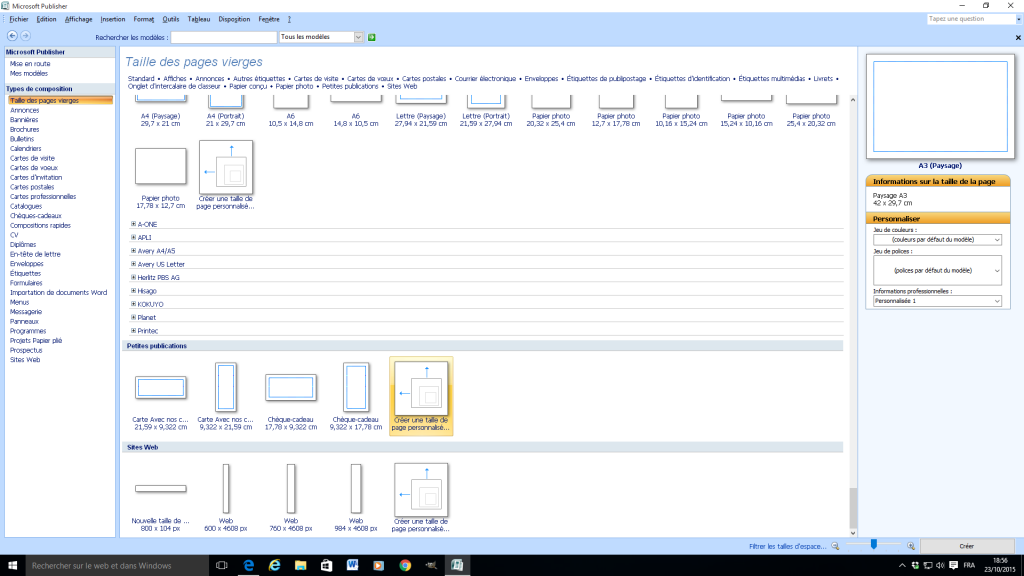Viewport: 1024px width, 576px height.
Task: Open the Tableau menu
Action: pyautogui.click(x=199, y=20)
